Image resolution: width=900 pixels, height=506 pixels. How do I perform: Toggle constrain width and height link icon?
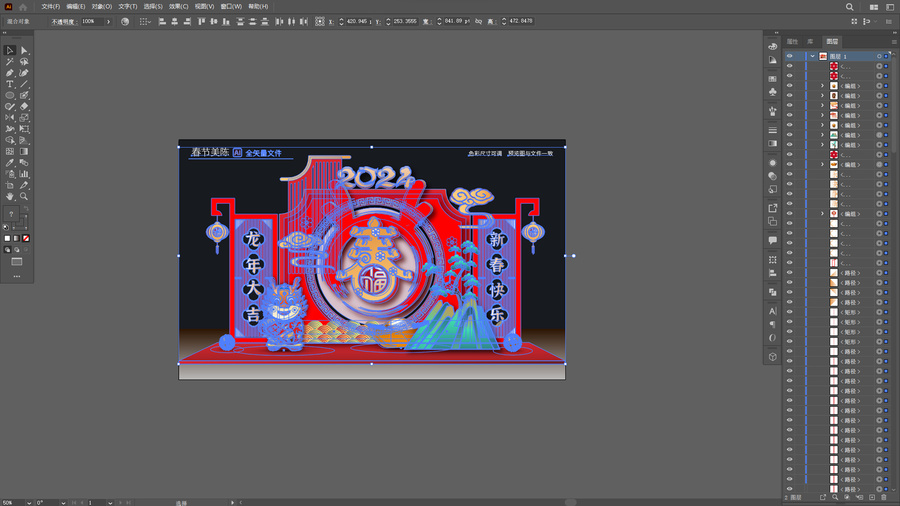tap(478, 21)
